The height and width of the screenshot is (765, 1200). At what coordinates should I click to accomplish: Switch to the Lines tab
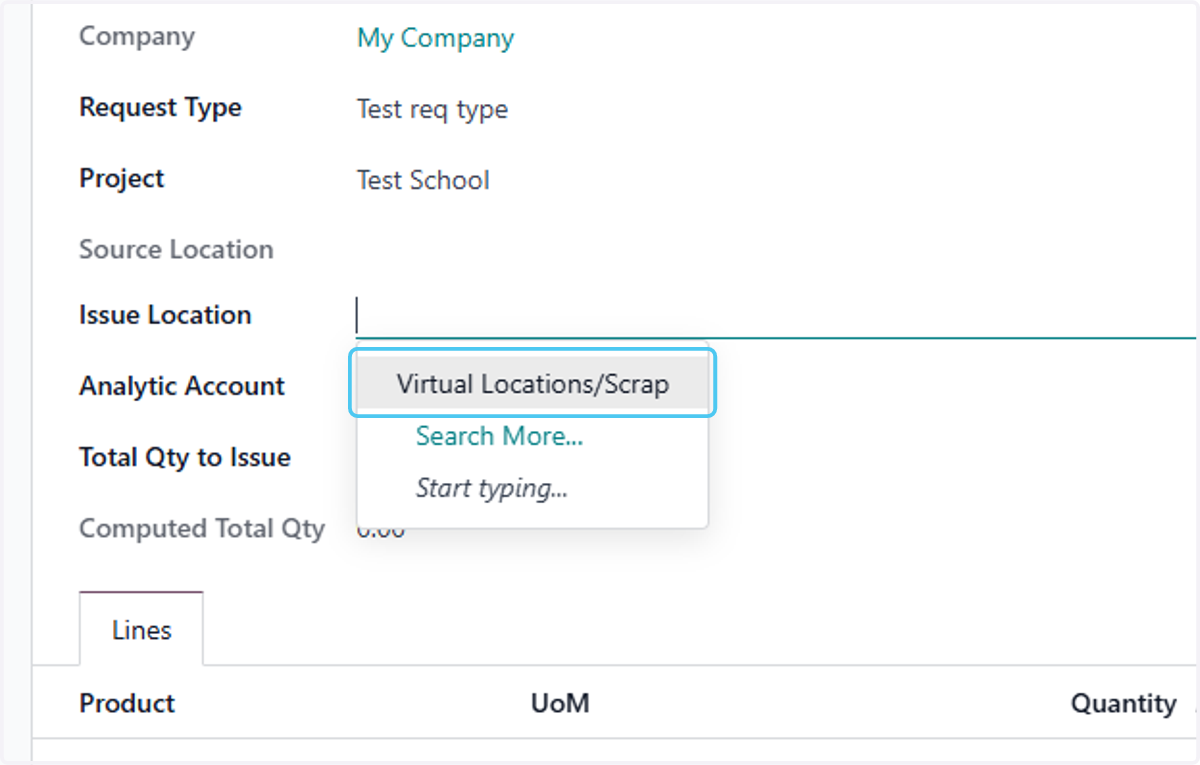coord(142,630)
